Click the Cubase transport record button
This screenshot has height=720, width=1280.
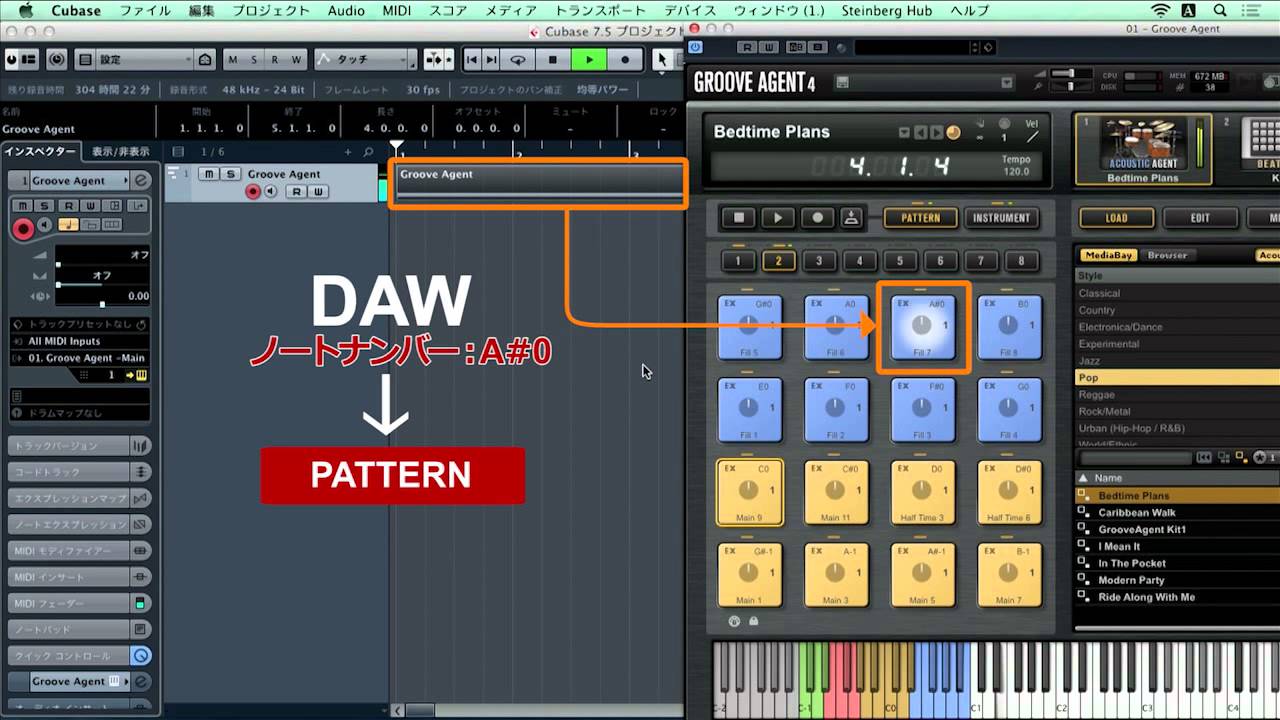click(x=625, y=60)
